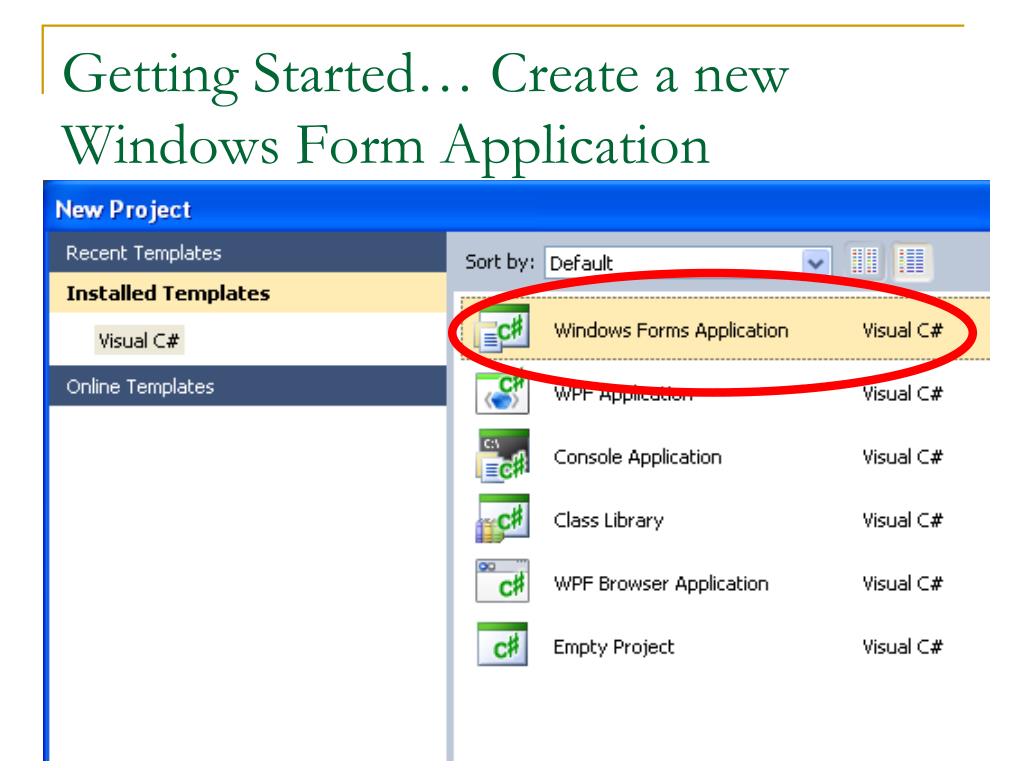Open the Sort by dropdown arrow
Viewport: 1024px width, 768px height.
click(815, 263)
